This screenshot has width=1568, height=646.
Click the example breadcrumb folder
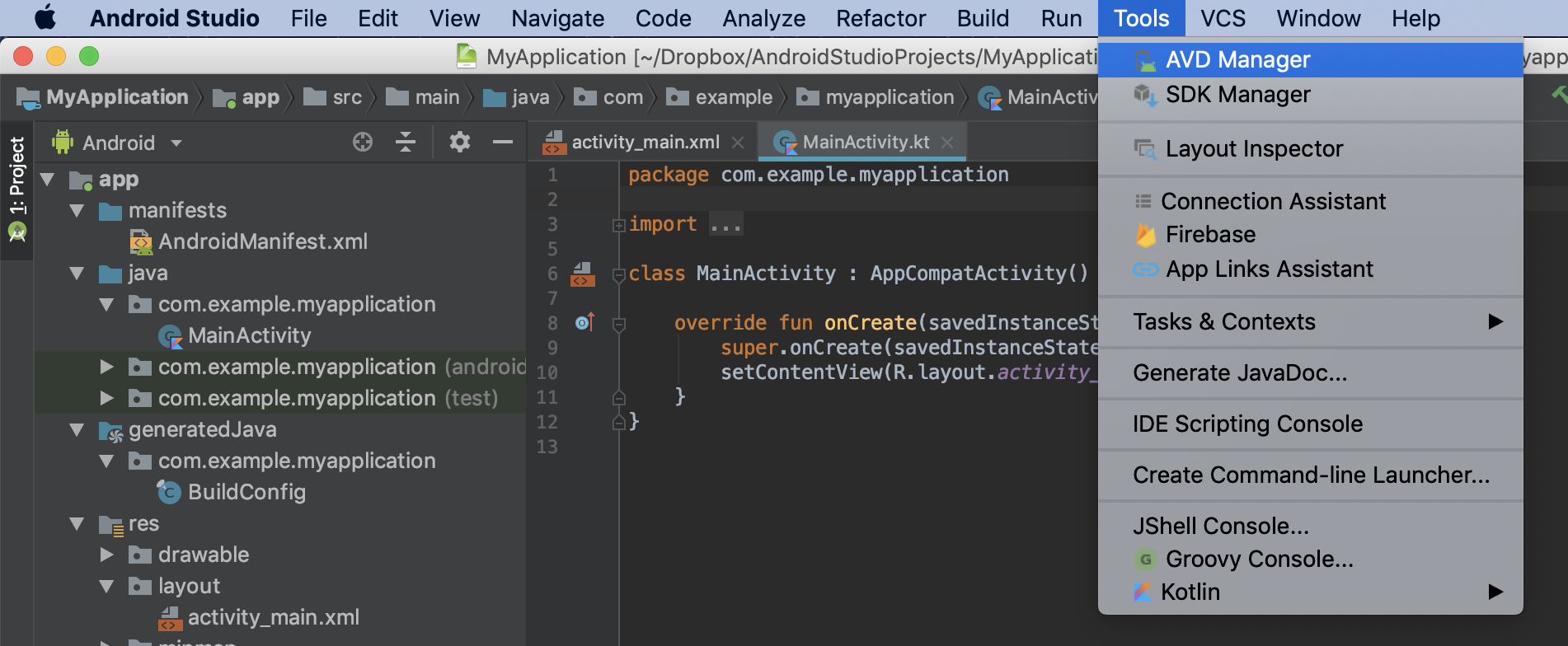coord(719,97)
